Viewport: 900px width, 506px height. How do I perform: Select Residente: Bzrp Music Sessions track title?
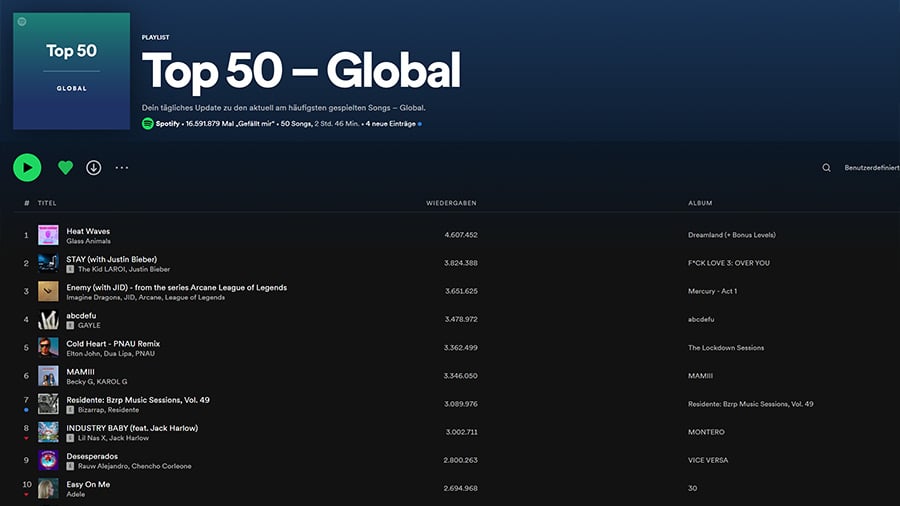click(138, 400)
